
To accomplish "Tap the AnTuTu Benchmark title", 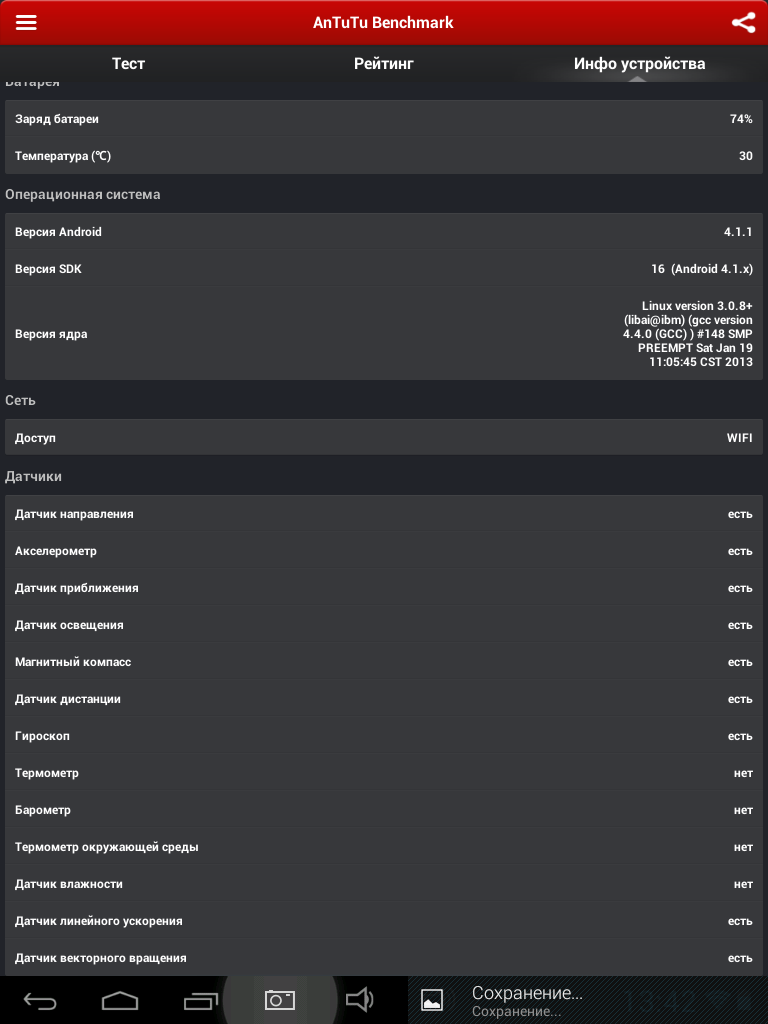I will pyautogui.click(x=383, y=23).
